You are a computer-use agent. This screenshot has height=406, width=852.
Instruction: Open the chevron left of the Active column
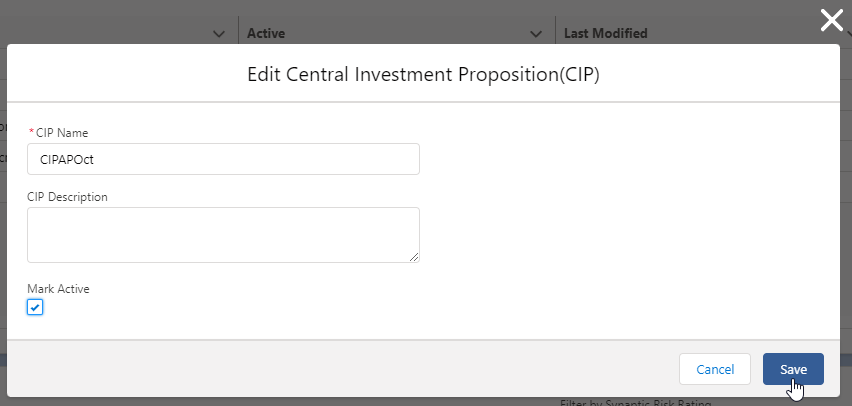coord(219,34)
